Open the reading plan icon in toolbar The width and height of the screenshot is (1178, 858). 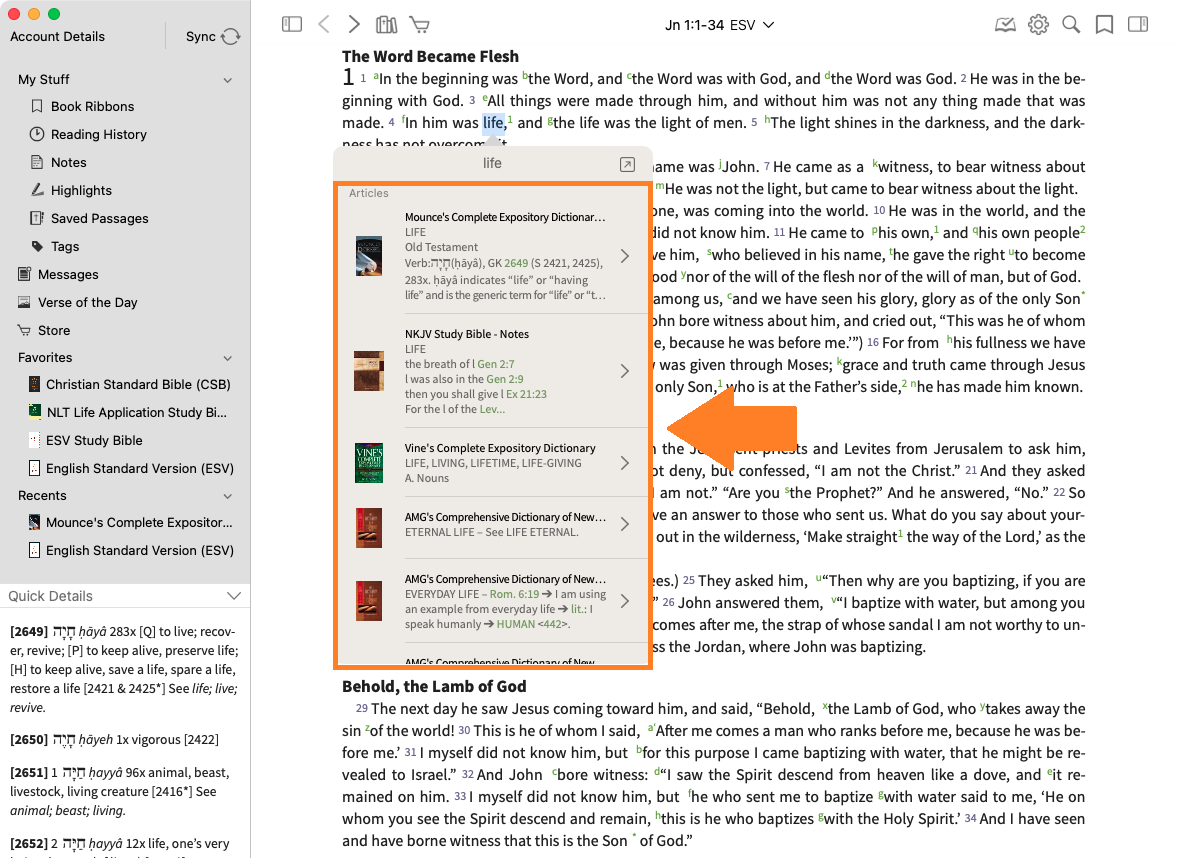[x=1005, y=25]
